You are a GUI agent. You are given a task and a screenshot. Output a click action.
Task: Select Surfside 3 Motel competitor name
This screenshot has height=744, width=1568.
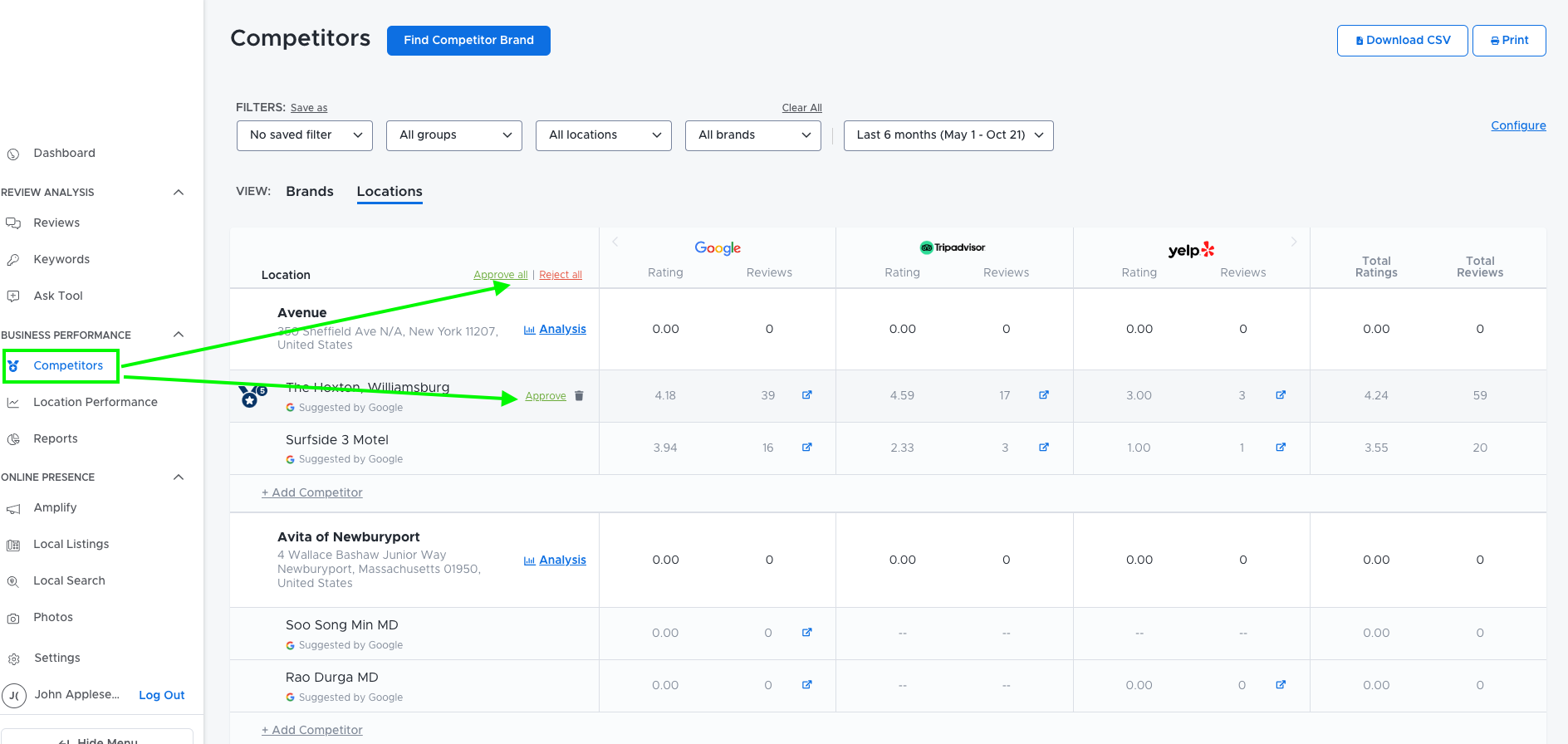(337, 440)
